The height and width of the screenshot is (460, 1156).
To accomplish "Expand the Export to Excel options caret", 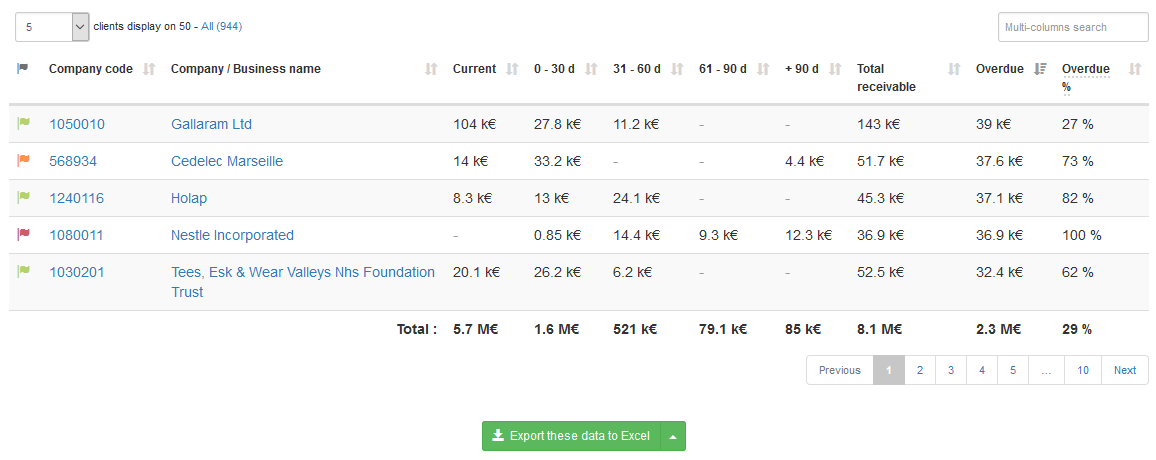I will coord(674,436).
